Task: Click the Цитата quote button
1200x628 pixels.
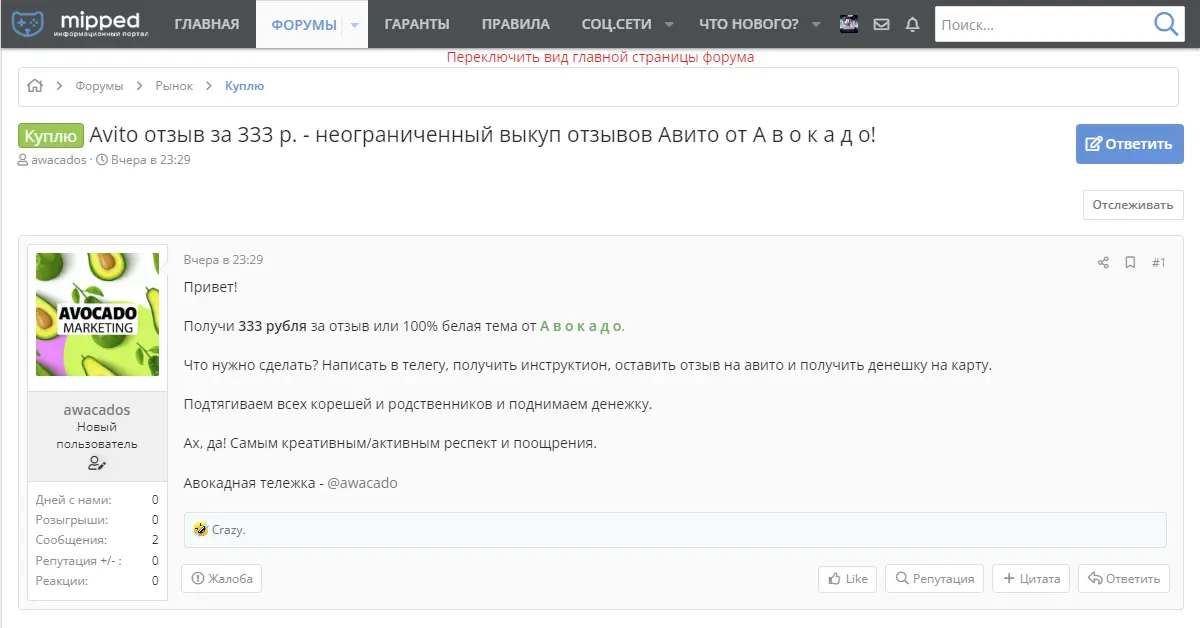Action: [x=1031, y=578]
